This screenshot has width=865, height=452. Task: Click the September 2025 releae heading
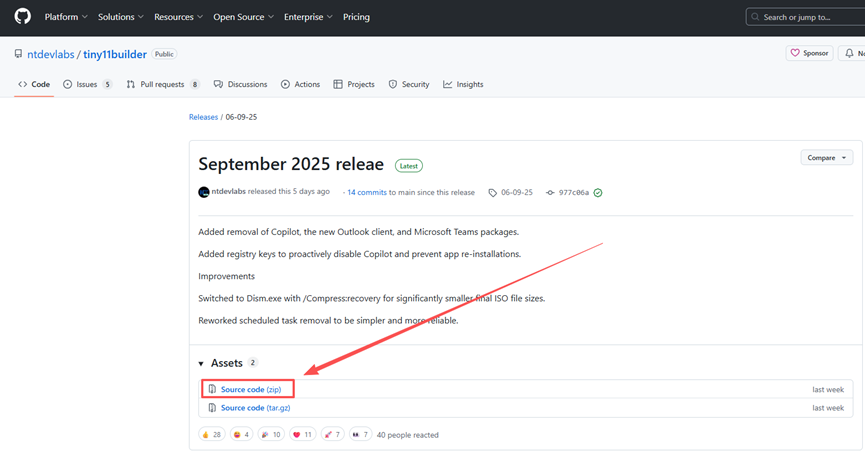click(x=291, y=164)
